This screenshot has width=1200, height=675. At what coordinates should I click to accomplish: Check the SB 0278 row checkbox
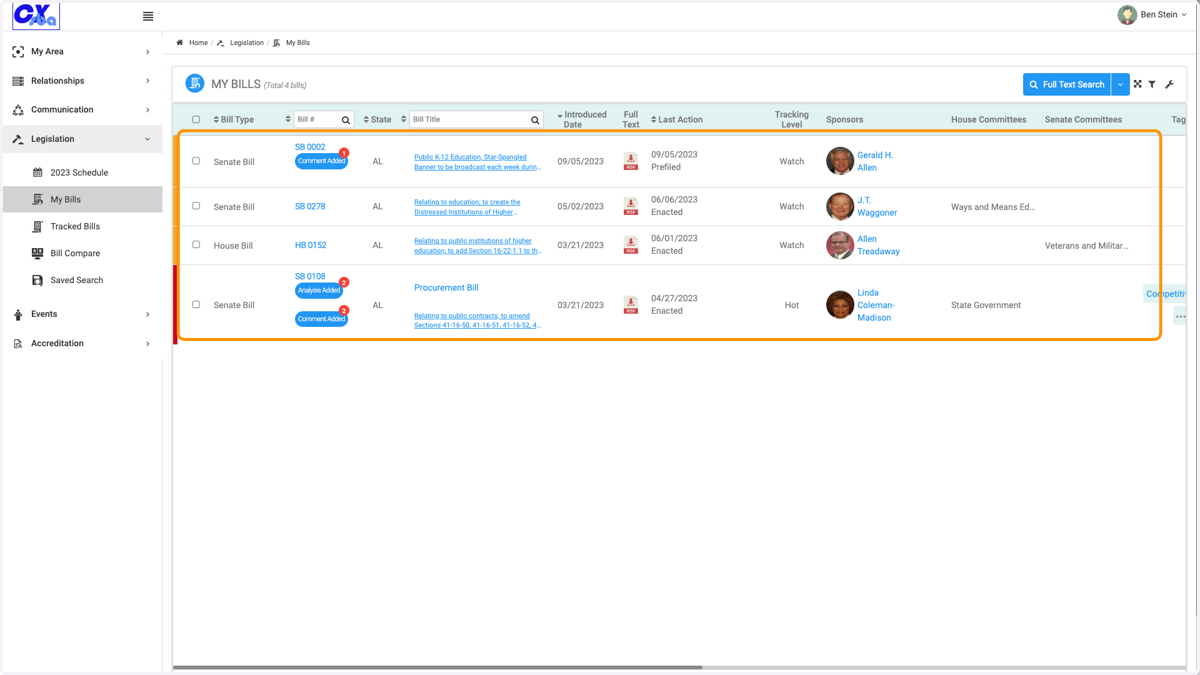(196, 206)
